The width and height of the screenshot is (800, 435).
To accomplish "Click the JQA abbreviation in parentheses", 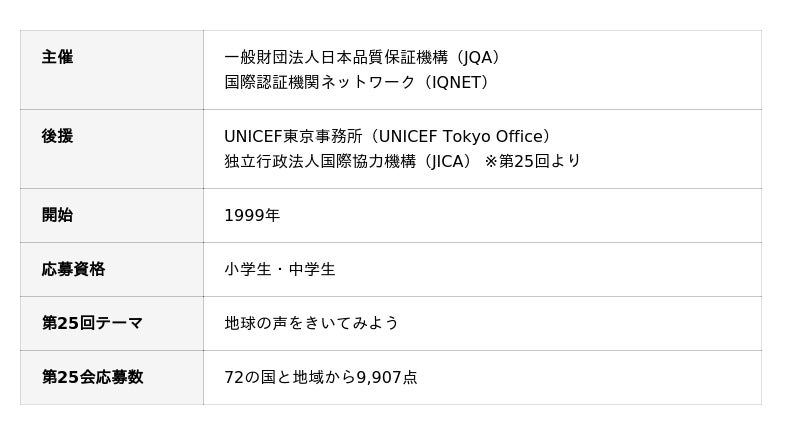I will pos(479,58).
